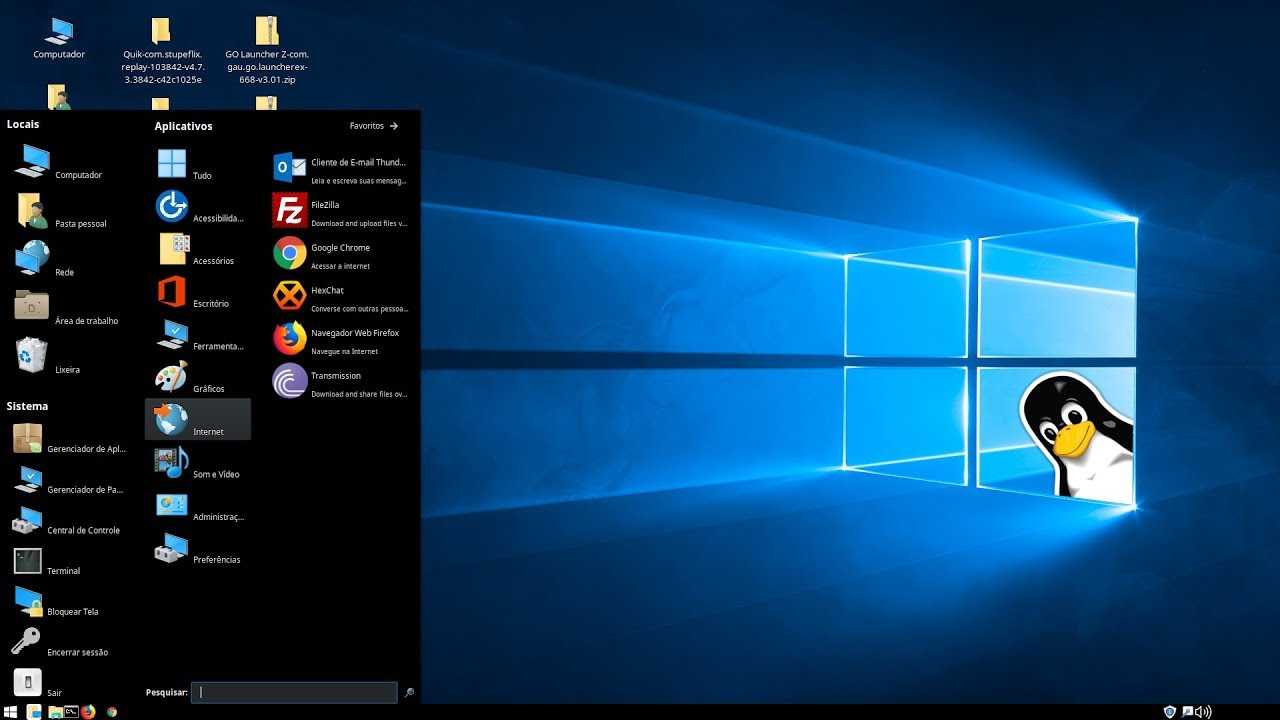Open the Terminal from the Sistema section
This screenshot has width=1280, height=720.
pos(62,570)
